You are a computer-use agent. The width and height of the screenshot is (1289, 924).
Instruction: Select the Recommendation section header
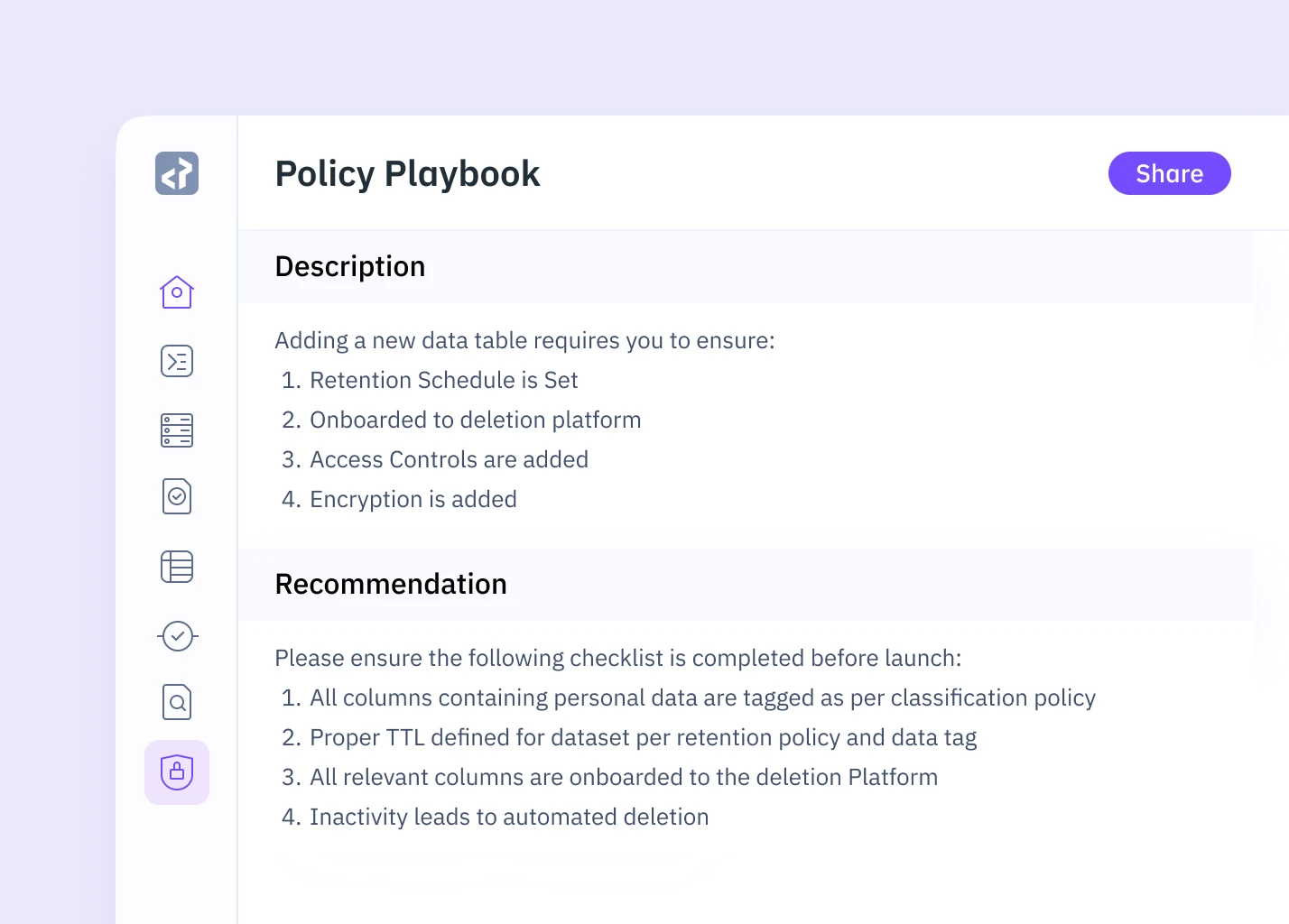click(391, 585)
